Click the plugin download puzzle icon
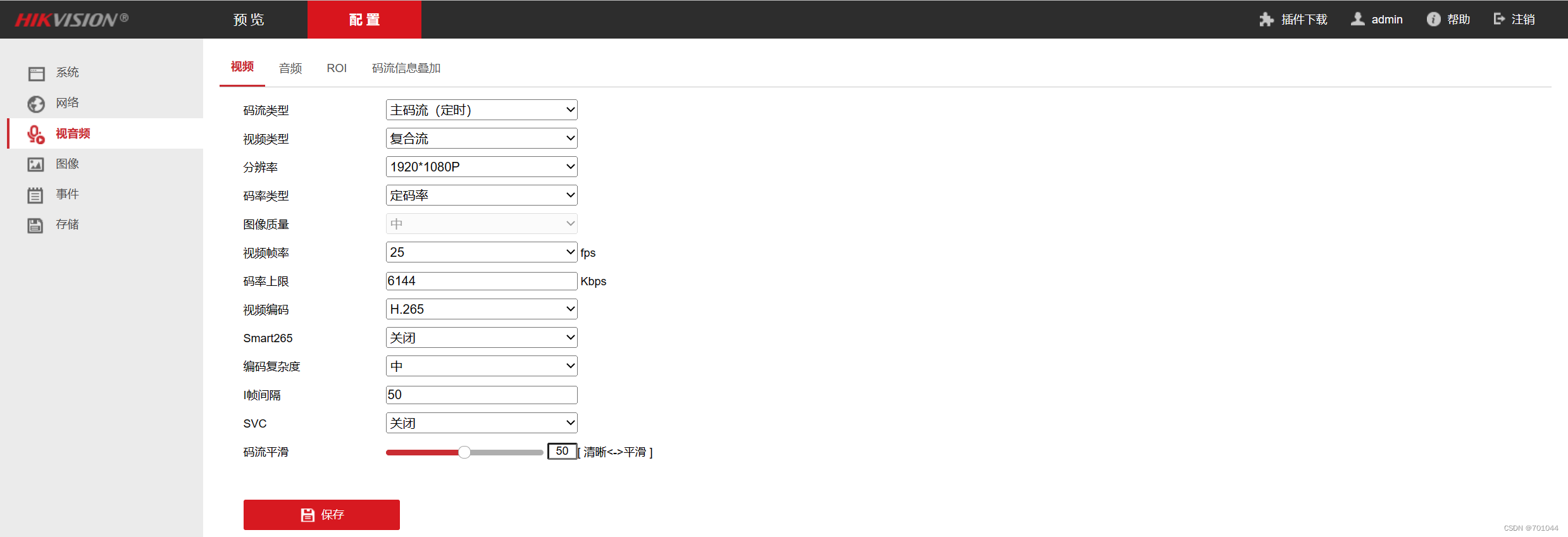 pyautogui.click(x=1266, y=20)
